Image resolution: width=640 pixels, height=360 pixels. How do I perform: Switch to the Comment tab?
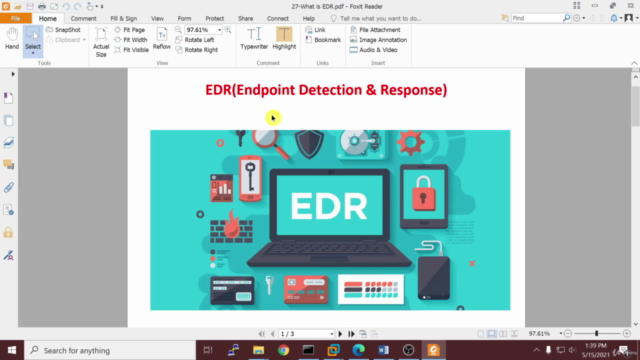click(x=83, y=18)
